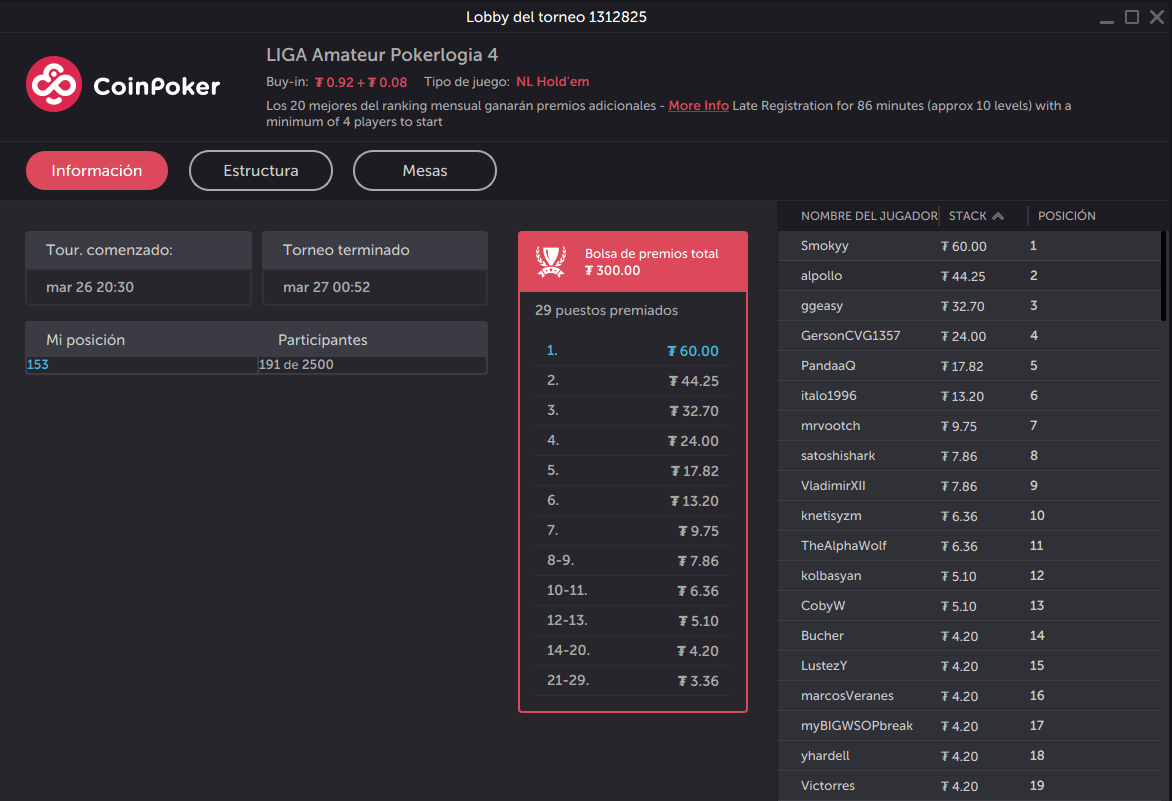The image size is (1172, 801).
Task: Click the Mi posición value 153
Action: click(37, 364)
